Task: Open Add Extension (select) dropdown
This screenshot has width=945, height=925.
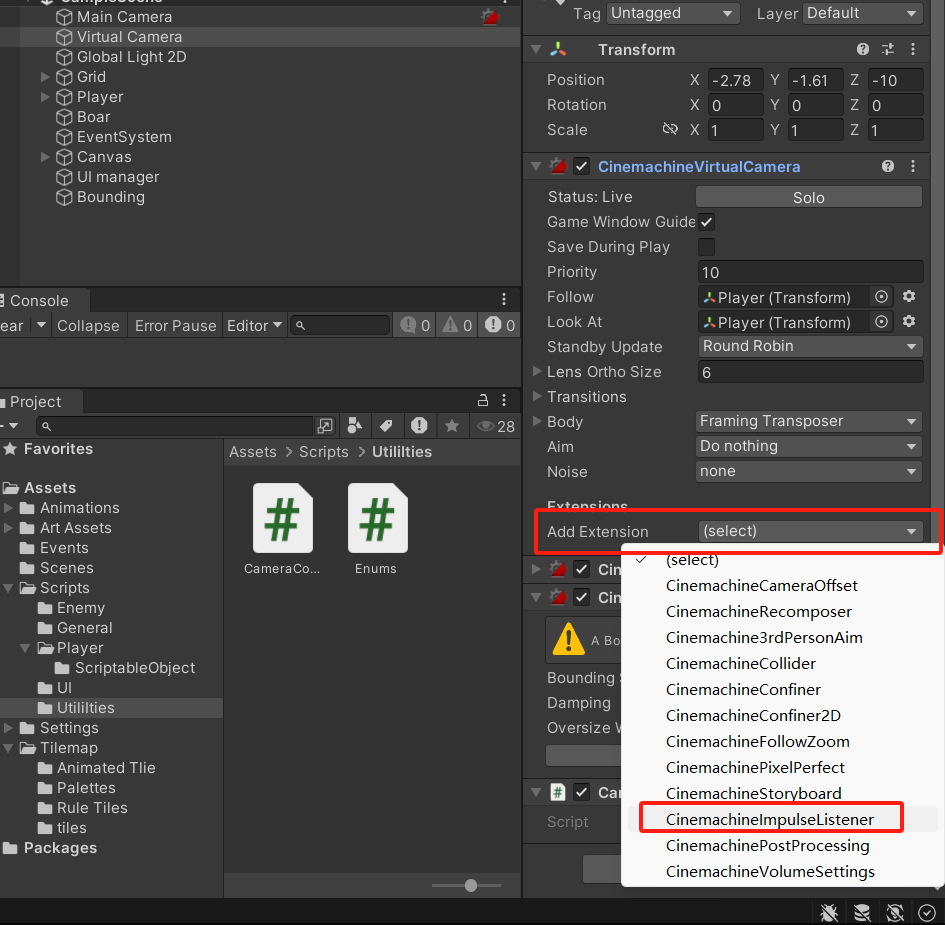Action: (811, 531)
